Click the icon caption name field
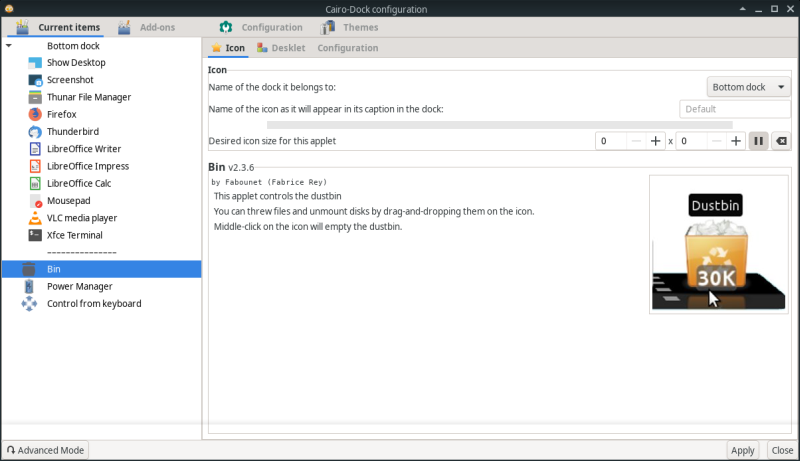Screen dimensions: 800x461 713,109
